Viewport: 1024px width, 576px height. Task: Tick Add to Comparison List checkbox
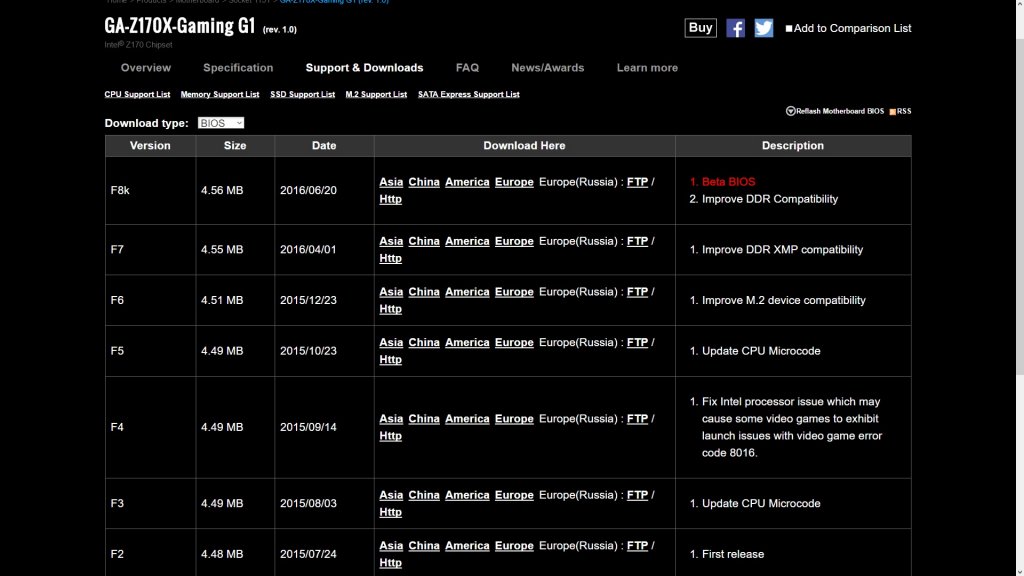pyautogui.click(x=789, y=28)
